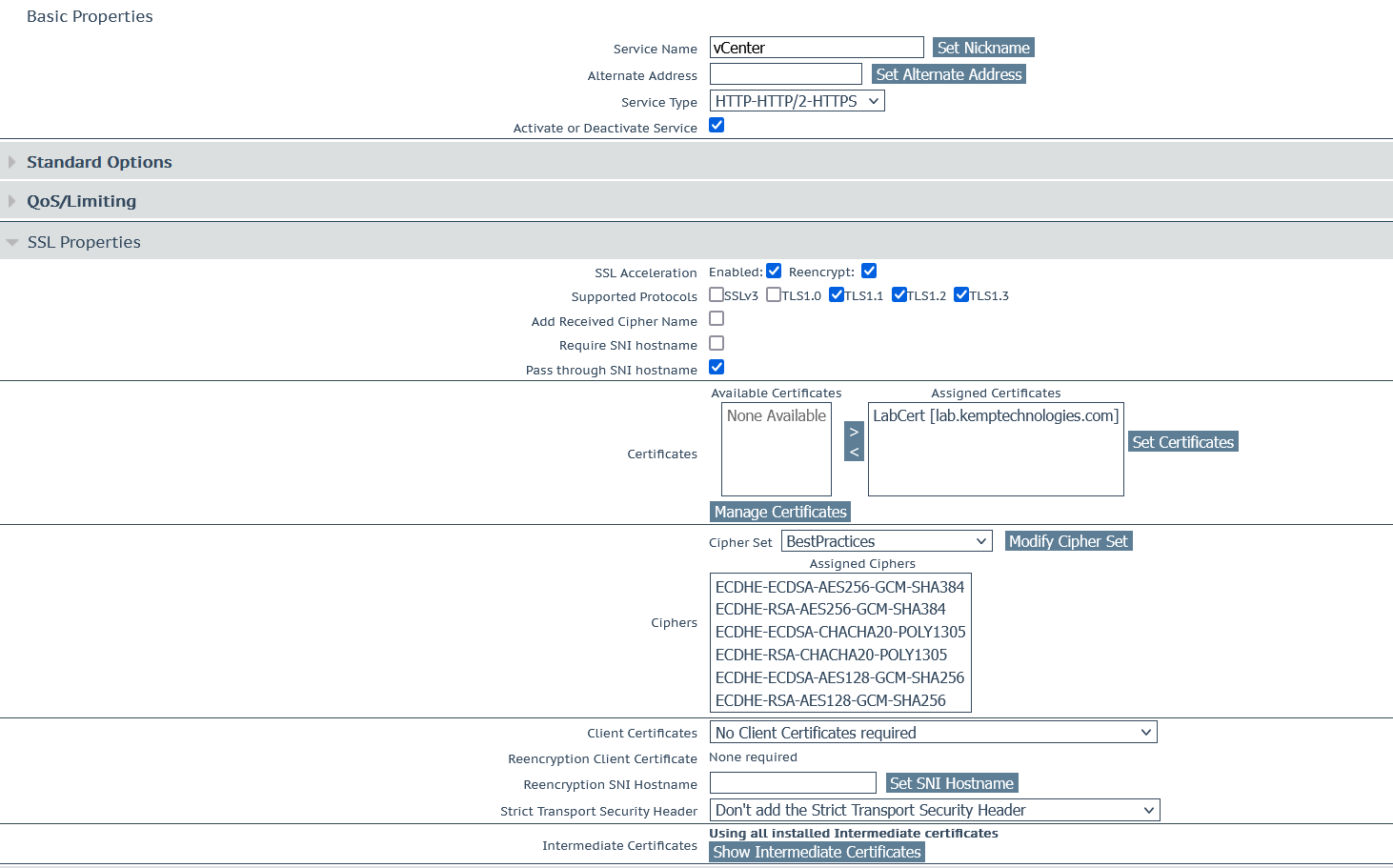Check Require SNI hostname box
The height and width of the screenshot is (868, 1393).
click(717, 344)
